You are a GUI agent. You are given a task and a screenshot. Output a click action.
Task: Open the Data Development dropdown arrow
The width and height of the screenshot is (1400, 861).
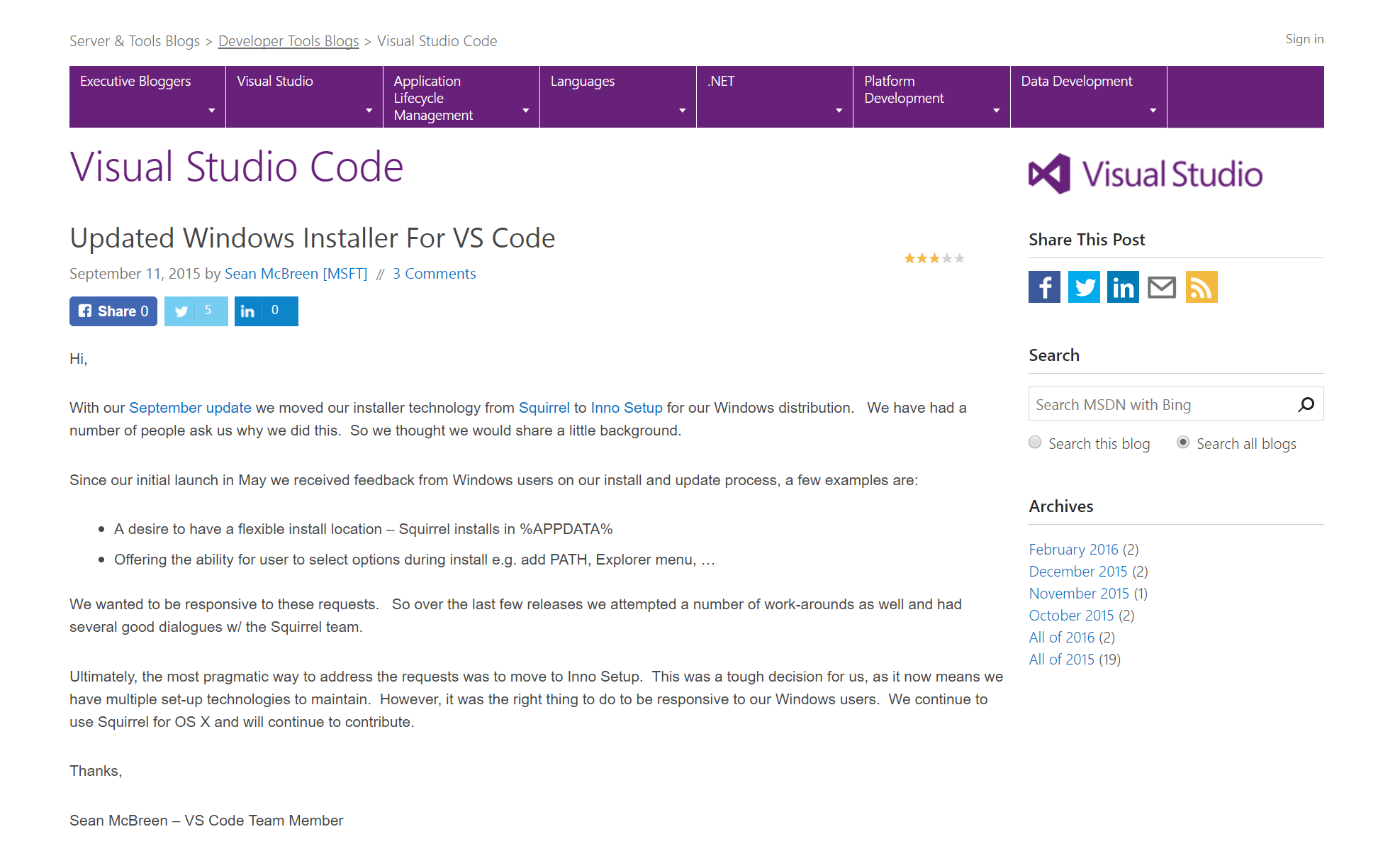pos(1153,111)
